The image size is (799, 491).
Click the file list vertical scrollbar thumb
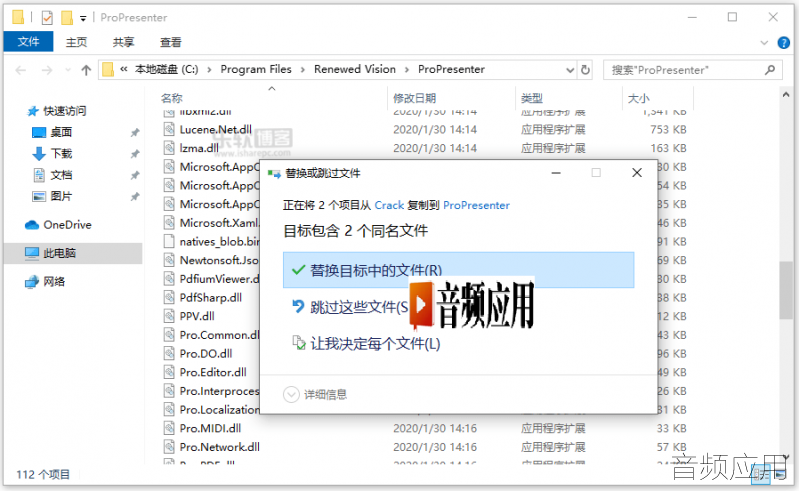[785, 290]
